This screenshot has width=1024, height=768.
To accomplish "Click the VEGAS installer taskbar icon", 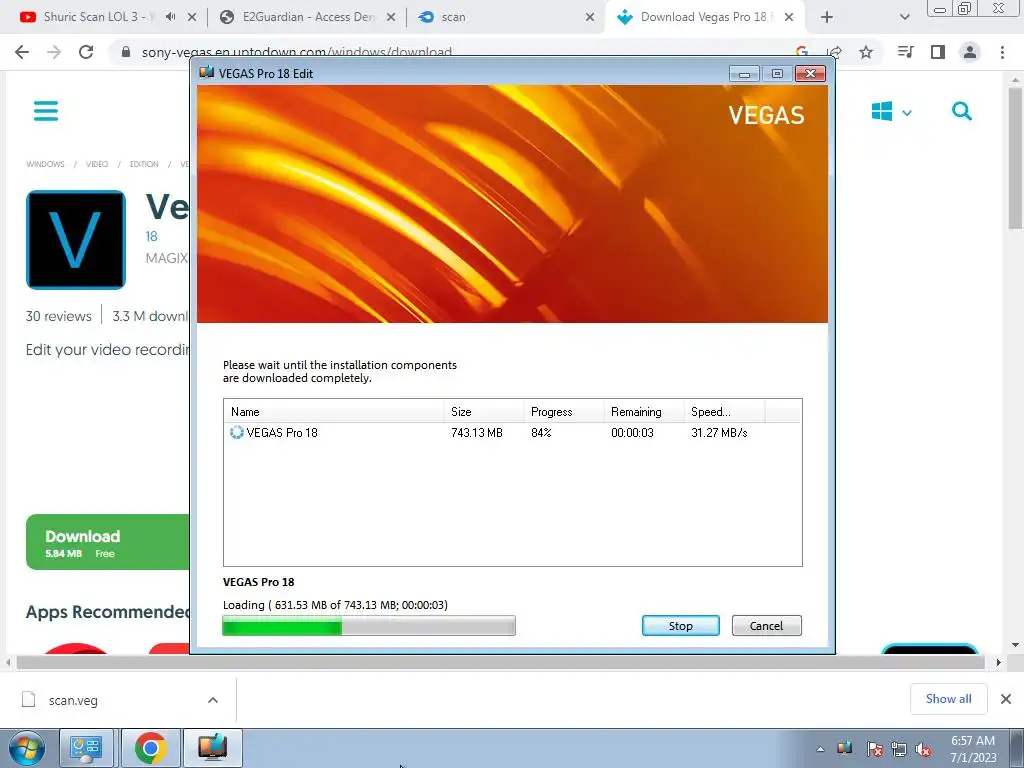I will click(x=213, y=748).
